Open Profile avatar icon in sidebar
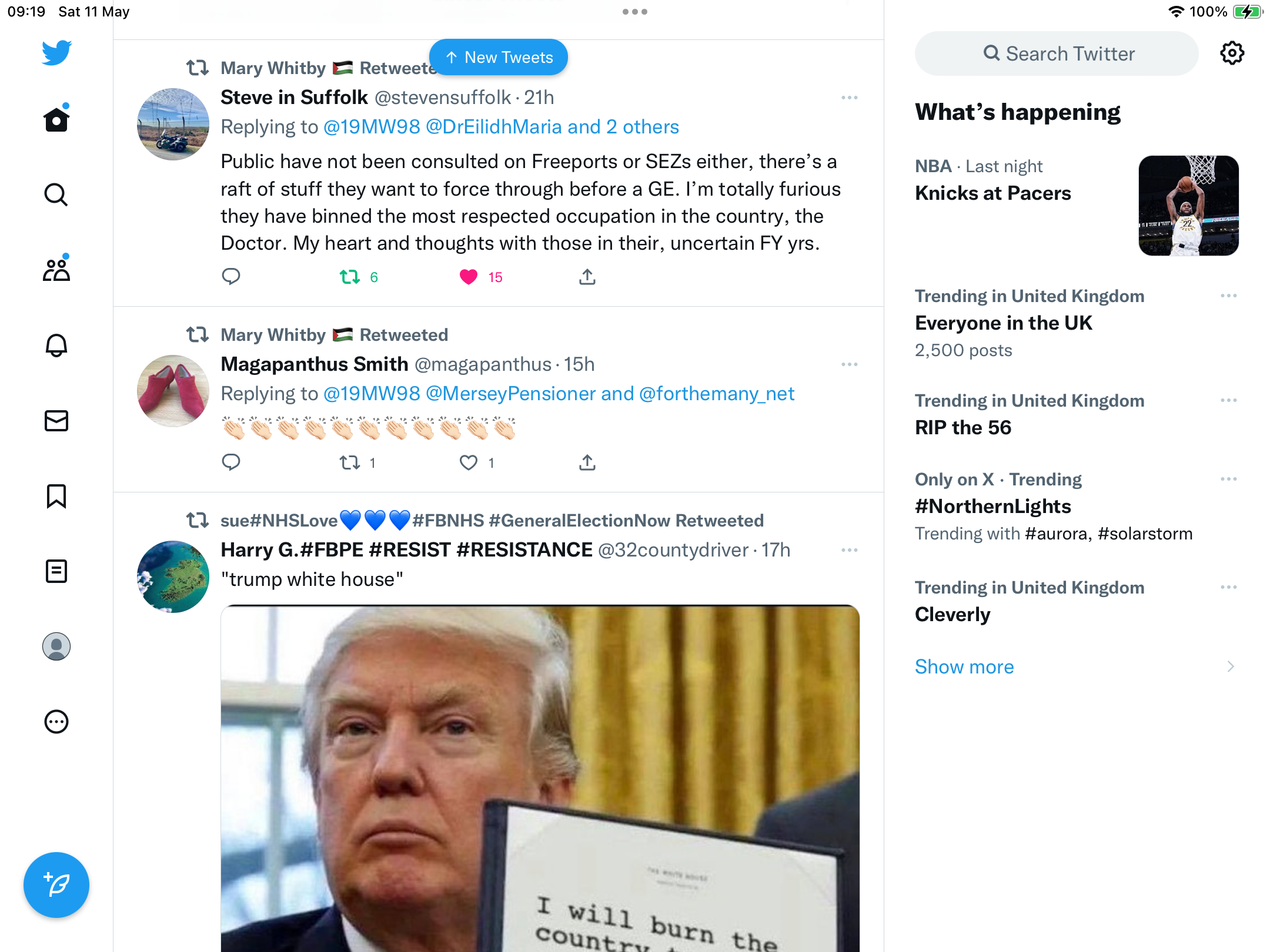Screen dimensions: 1270x952 tap(56, 646)
